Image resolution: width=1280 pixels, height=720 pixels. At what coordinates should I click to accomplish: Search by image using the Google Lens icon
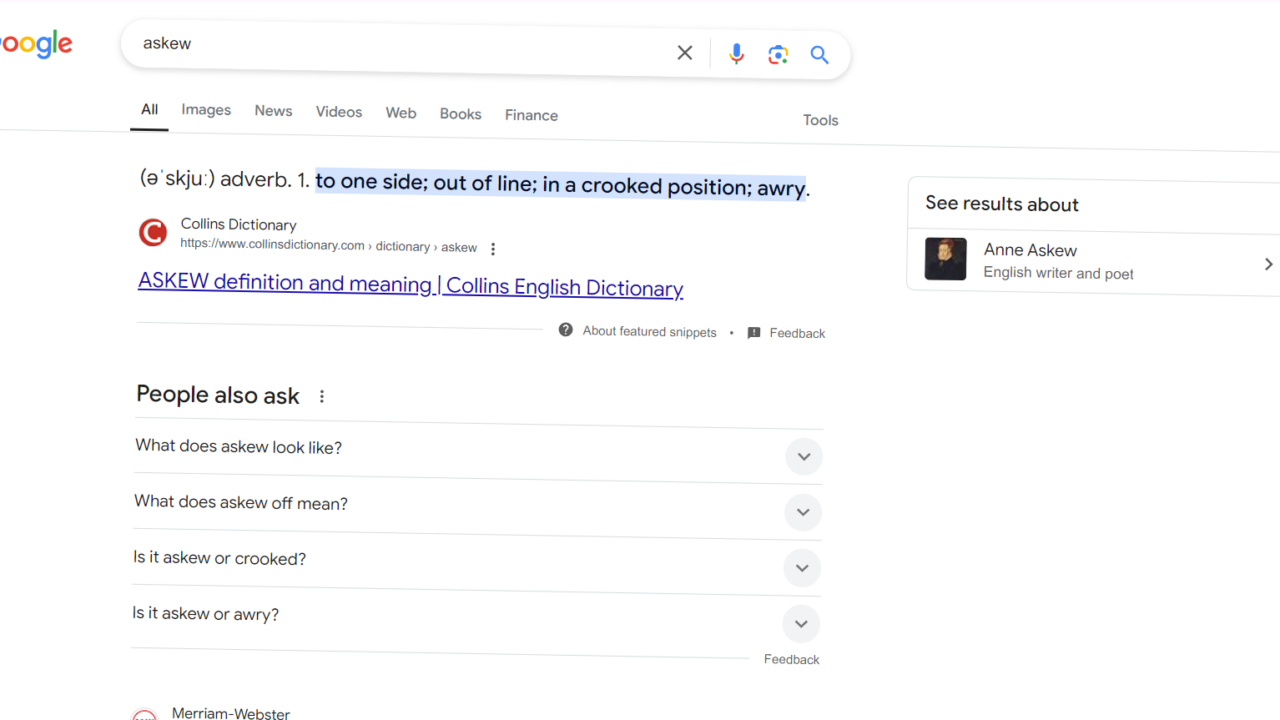(x=778, y=54)
